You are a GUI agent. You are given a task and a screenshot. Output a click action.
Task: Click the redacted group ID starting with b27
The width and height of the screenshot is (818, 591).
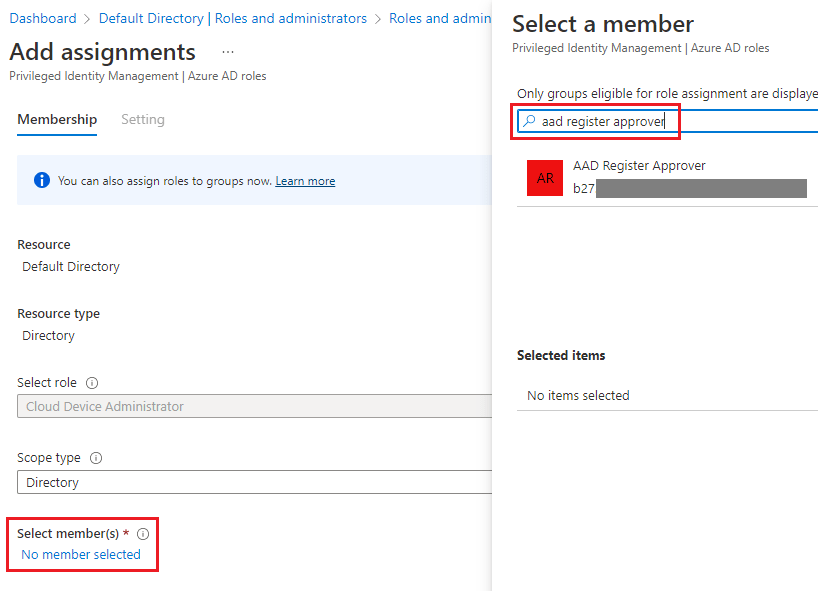coord(690,188)
